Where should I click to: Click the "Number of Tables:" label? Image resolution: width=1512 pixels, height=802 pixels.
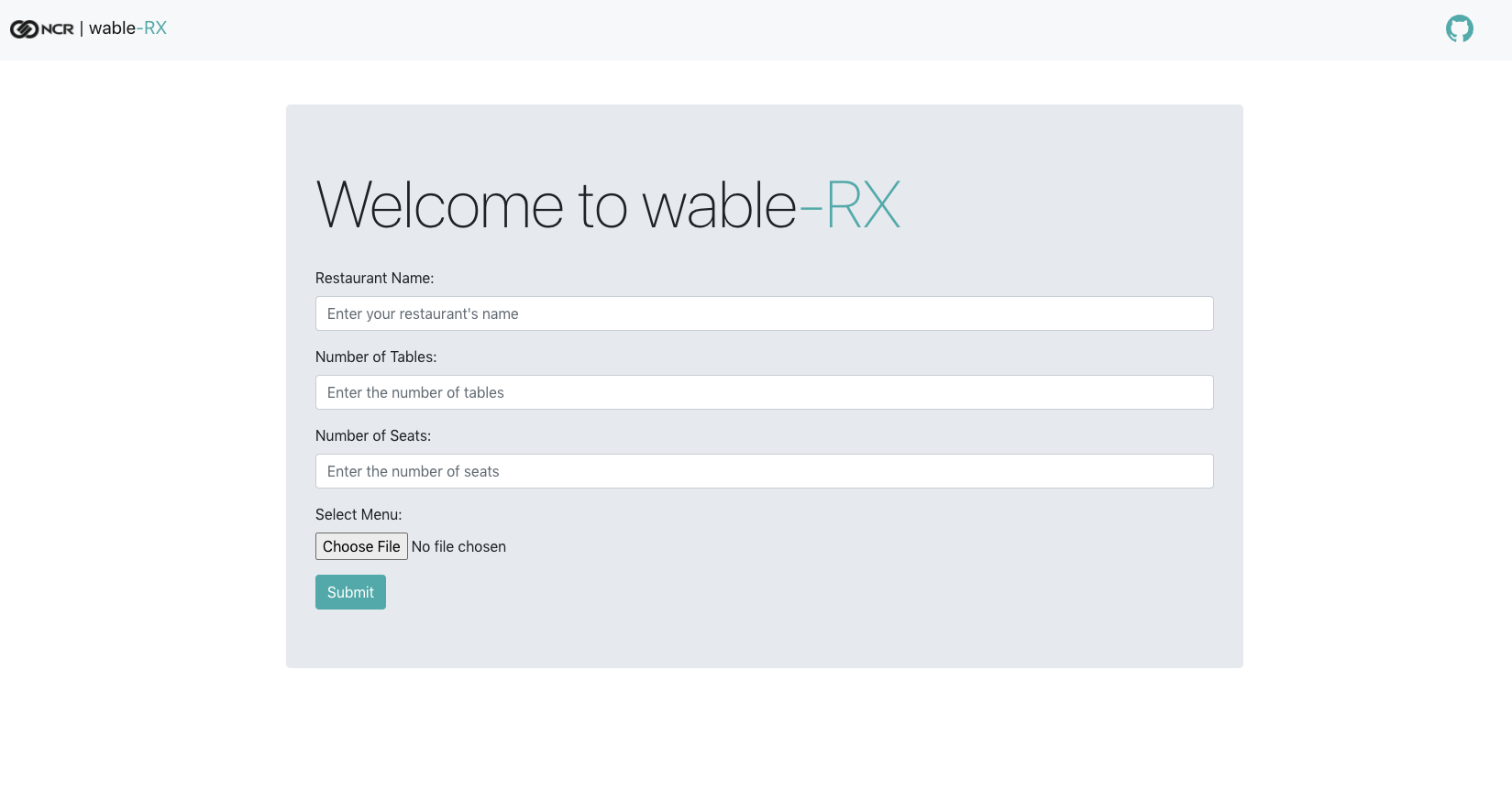tap(376, 357)
